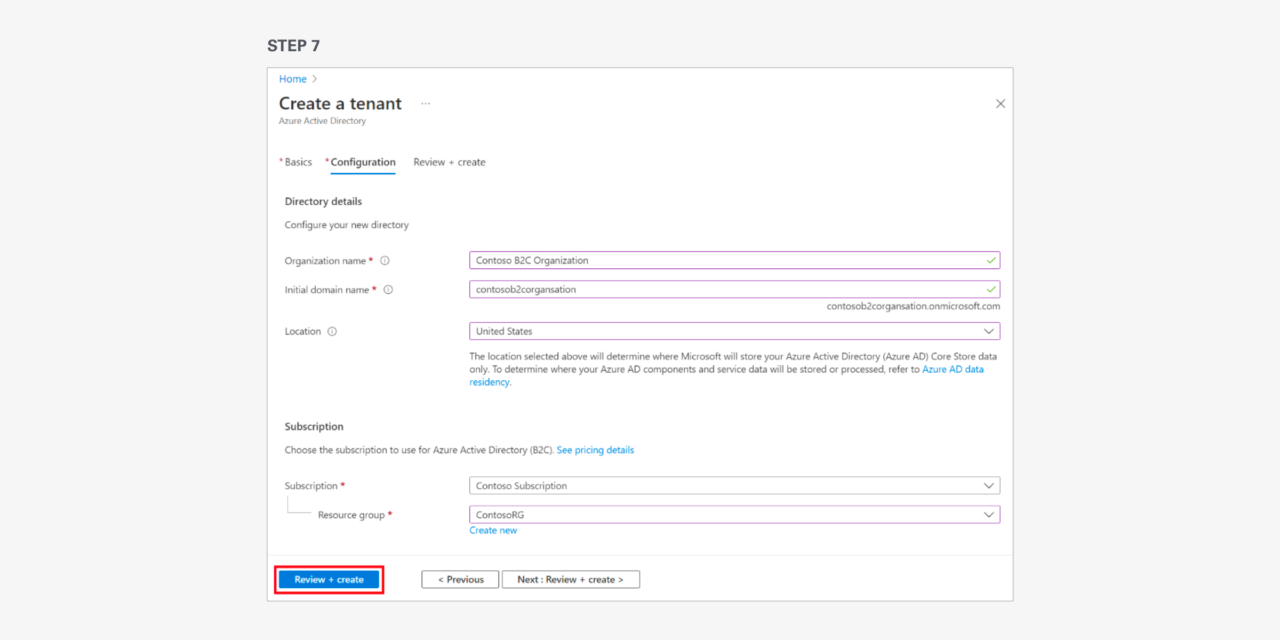This screenshot has height=640, width=1280.
Task: Click the Subscription section heading
Action: 314,427
